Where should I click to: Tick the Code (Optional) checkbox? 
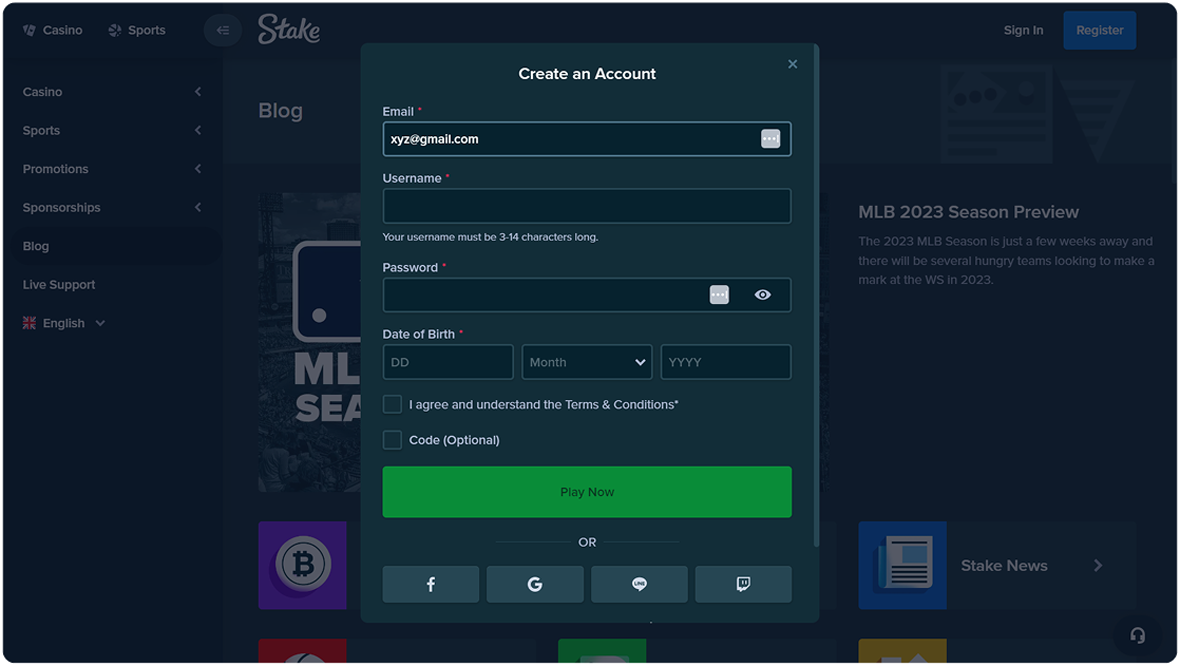point(392,439)
